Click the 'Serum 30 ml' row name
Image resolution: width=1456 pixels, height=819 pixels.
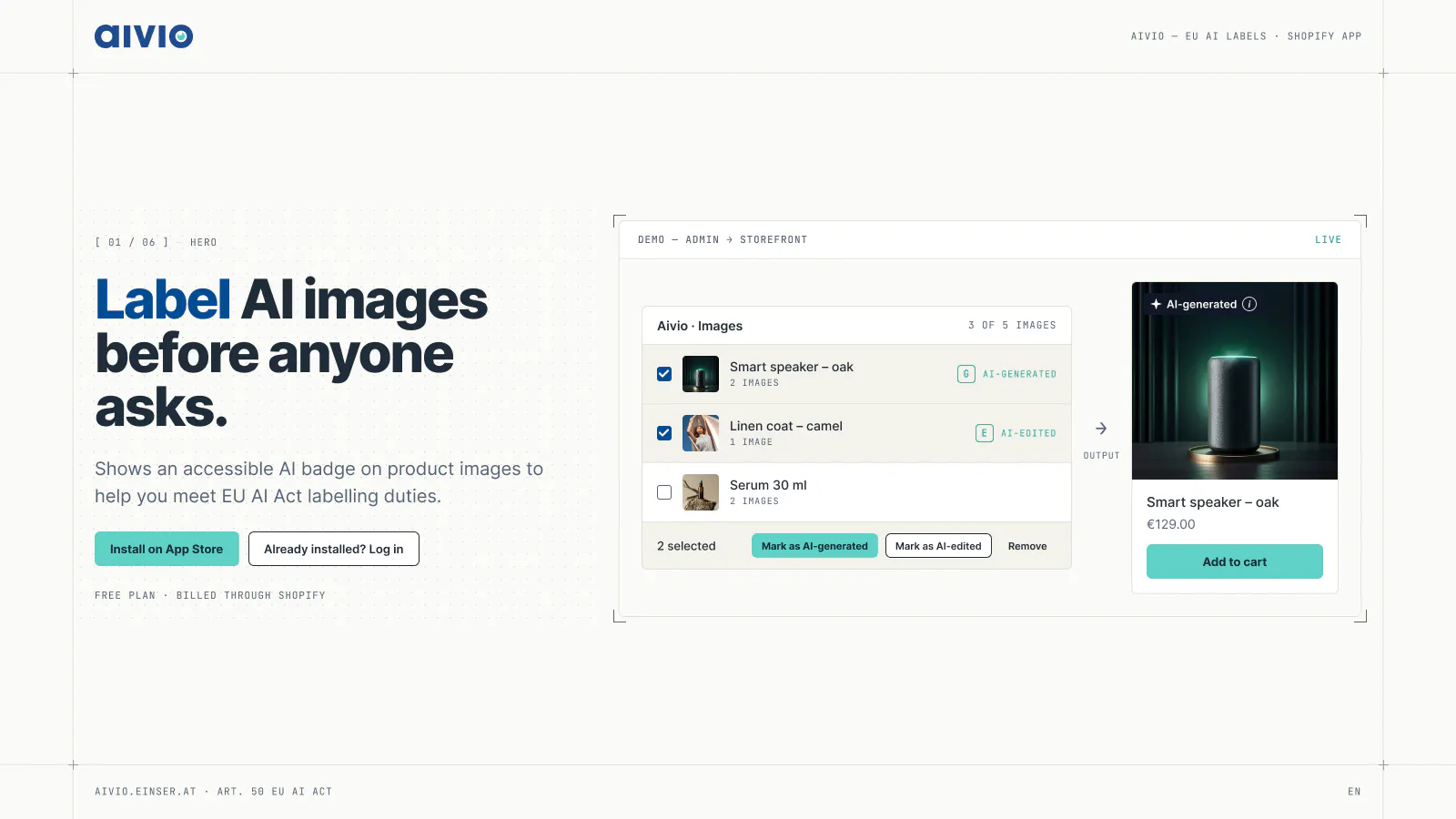pos(768,485)
